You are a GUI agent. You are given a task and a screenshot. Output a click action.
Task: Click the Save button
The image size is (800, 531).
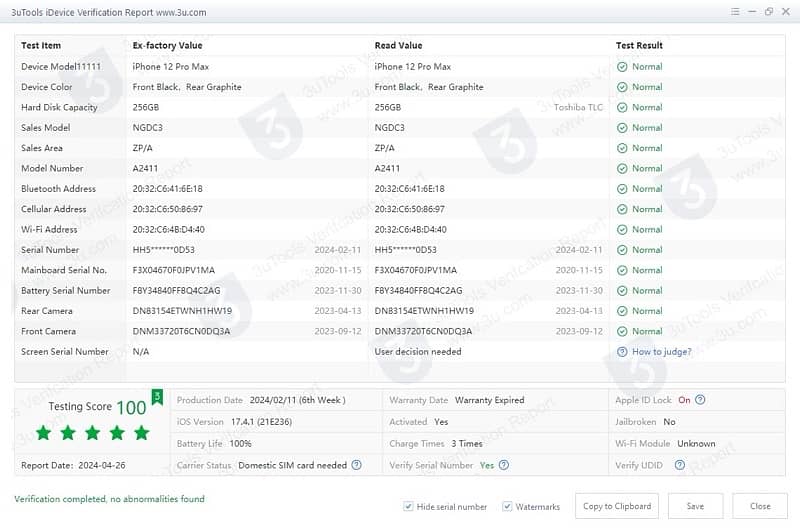coord(695,506)
